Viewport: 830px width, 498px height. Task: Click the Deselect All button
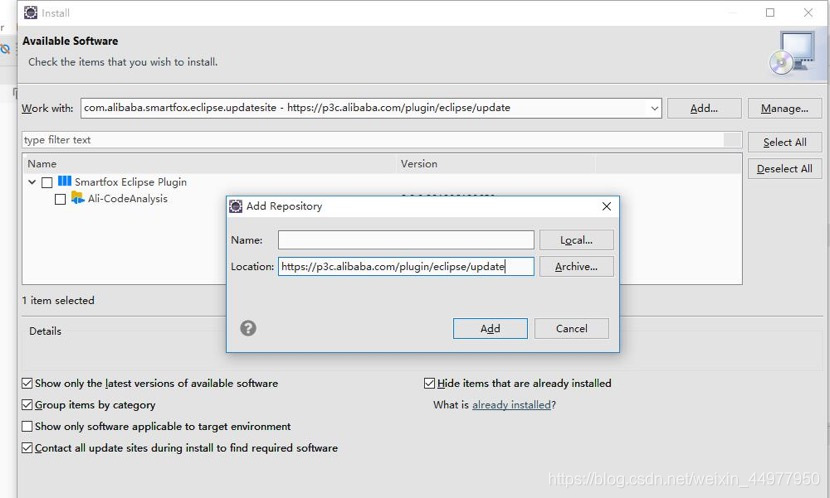[784, 169]
